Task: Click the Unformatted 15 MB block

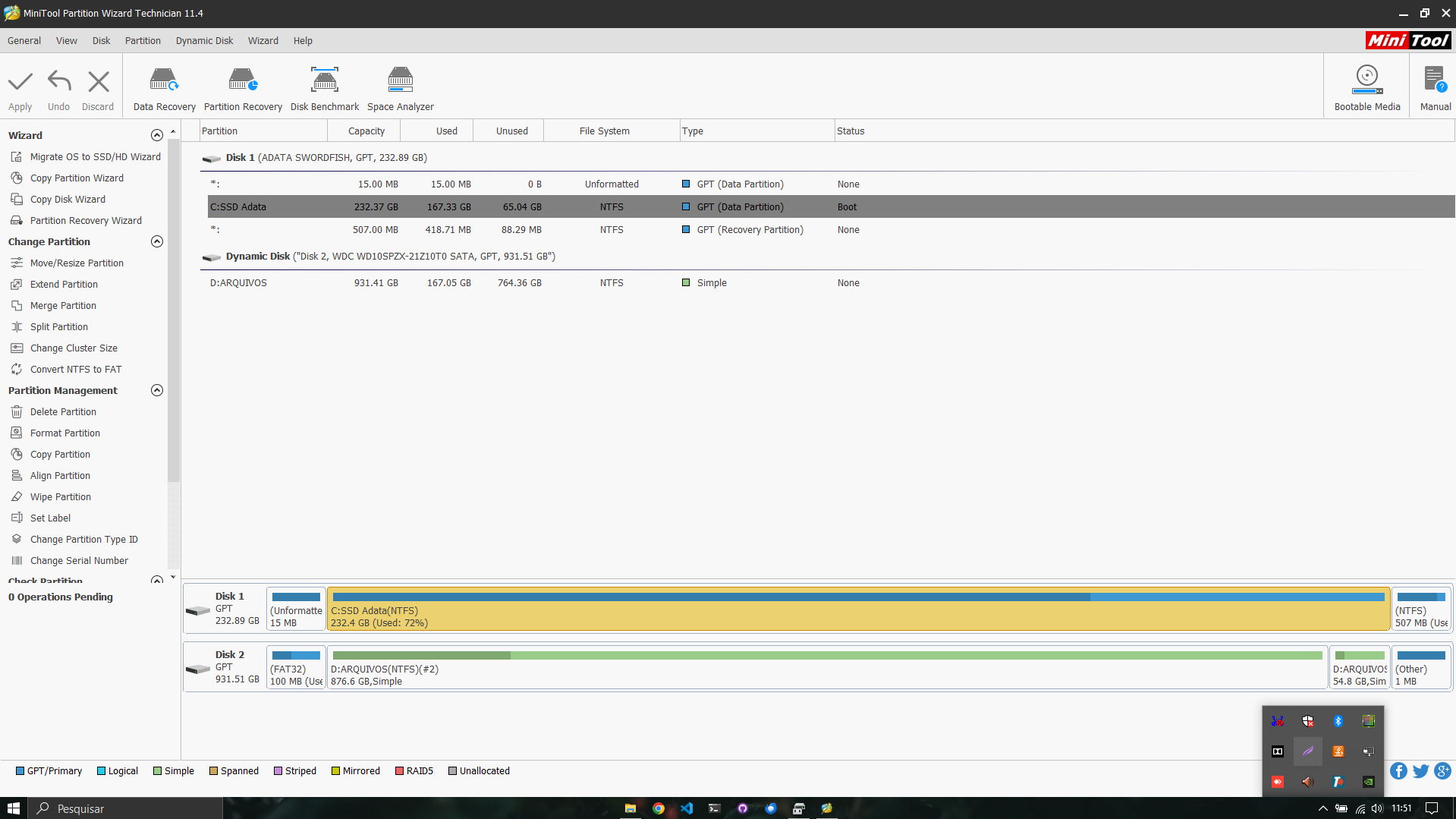Action: [296, 609]
